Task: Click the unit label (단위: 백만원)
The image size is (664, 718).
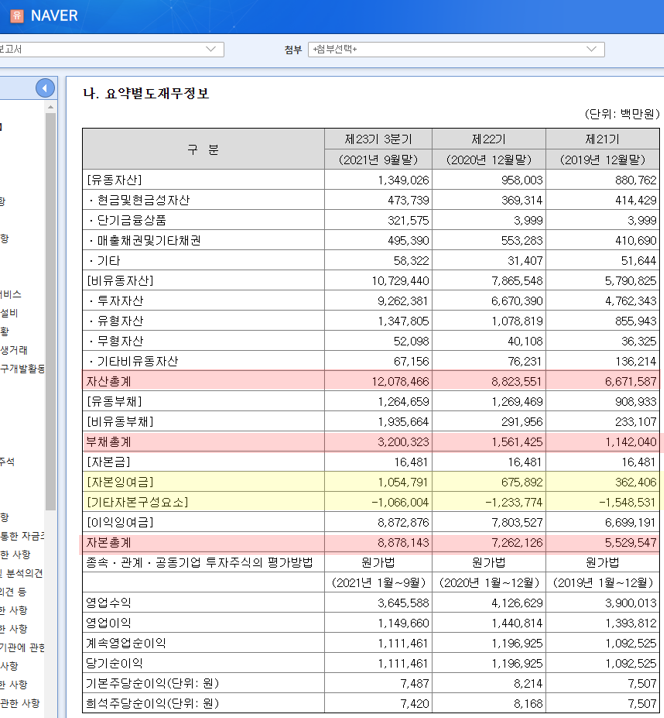Action: [622, 114]
